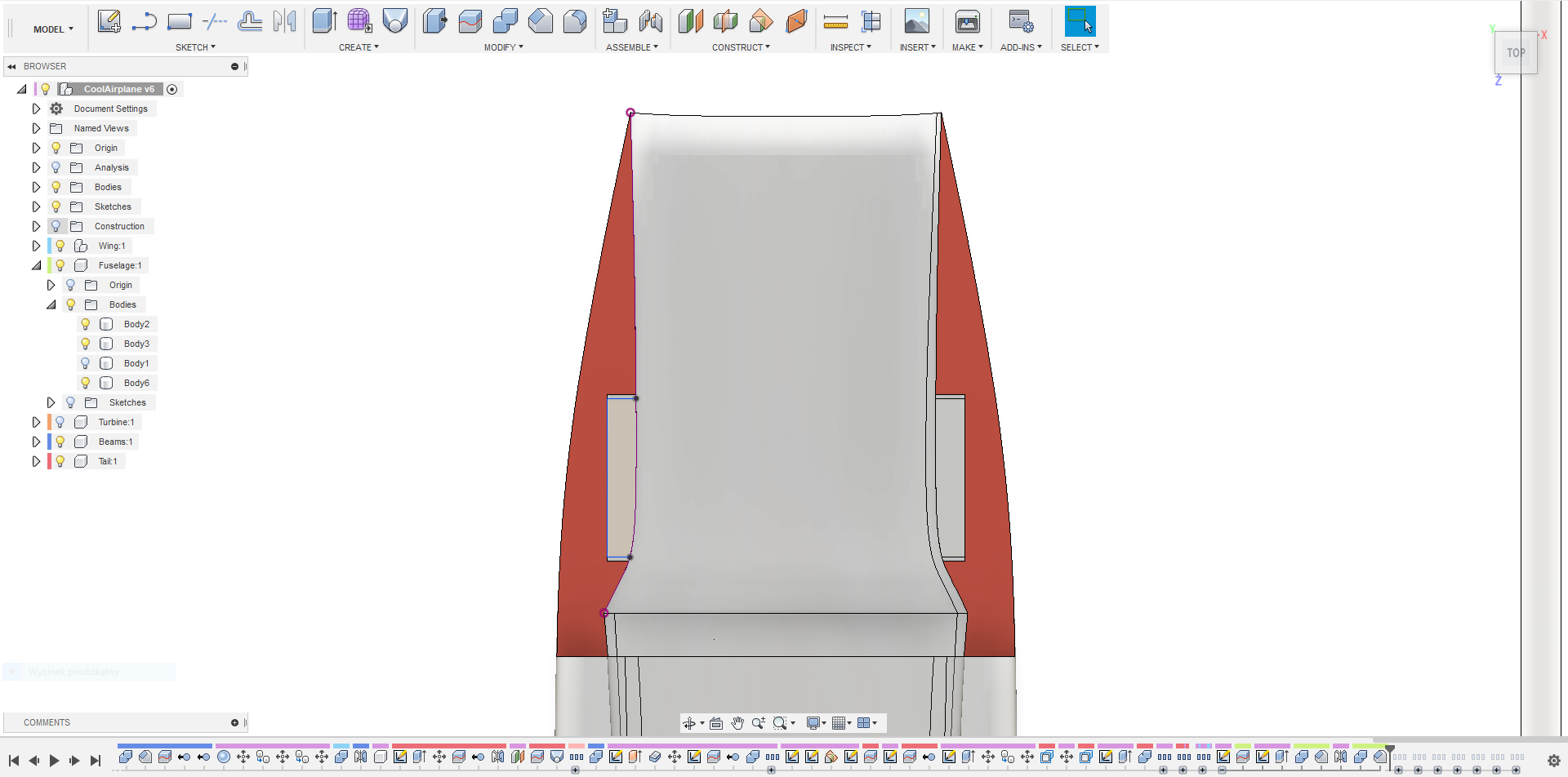Click the Press Pull icon
The width and height of the screenshot is (1568, 777).
click(x=435, y=21)
